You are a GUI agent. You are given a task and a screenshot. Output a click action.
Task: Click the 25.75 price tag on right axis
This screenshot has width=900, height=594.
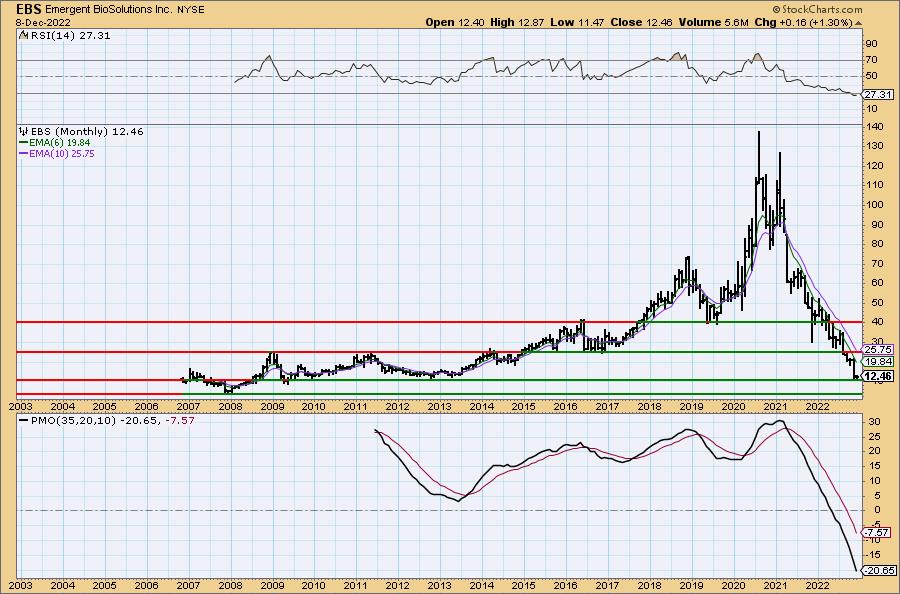[878, 349]
